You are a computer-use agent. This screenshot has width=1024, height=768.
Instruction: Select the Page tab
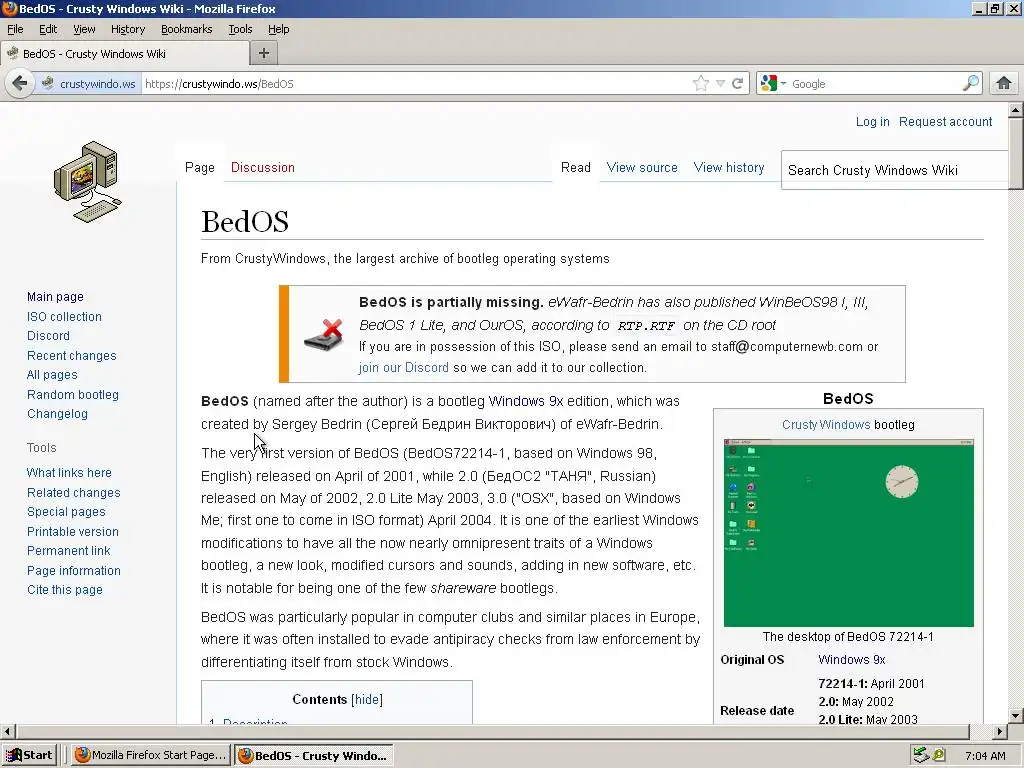point(200,167)
